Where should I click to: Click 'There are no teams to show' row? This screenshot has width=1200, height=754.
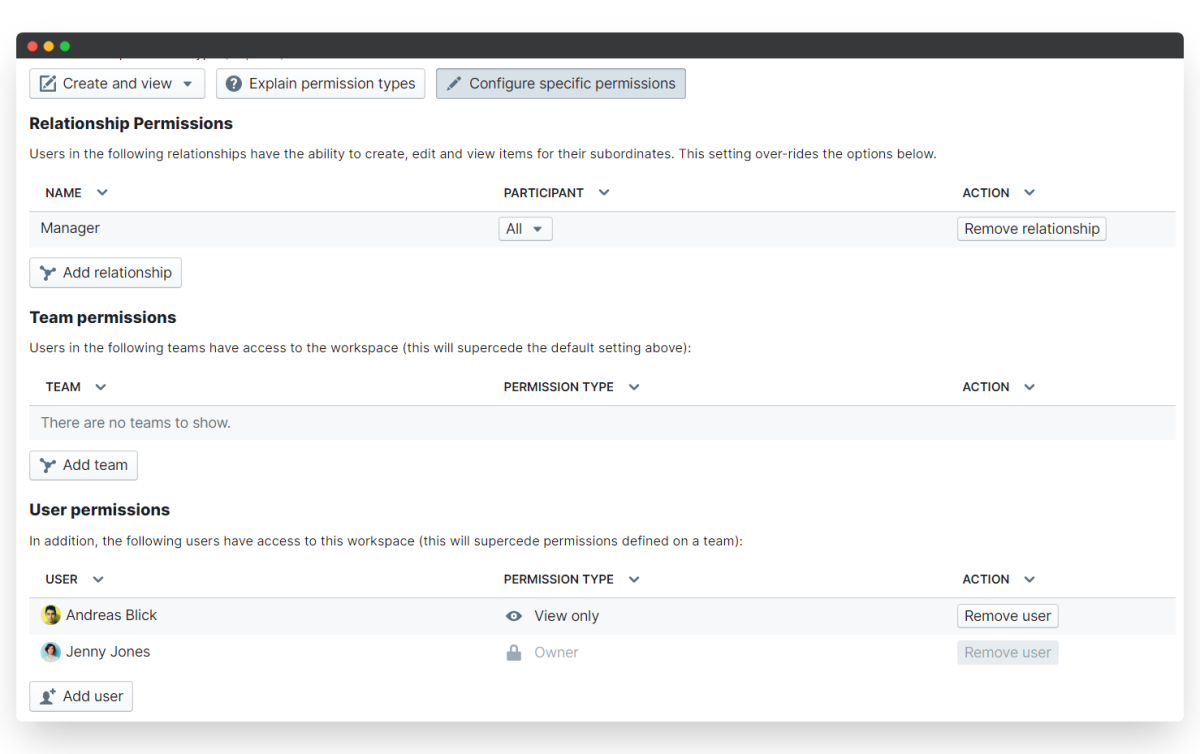[x=602, y=423]
